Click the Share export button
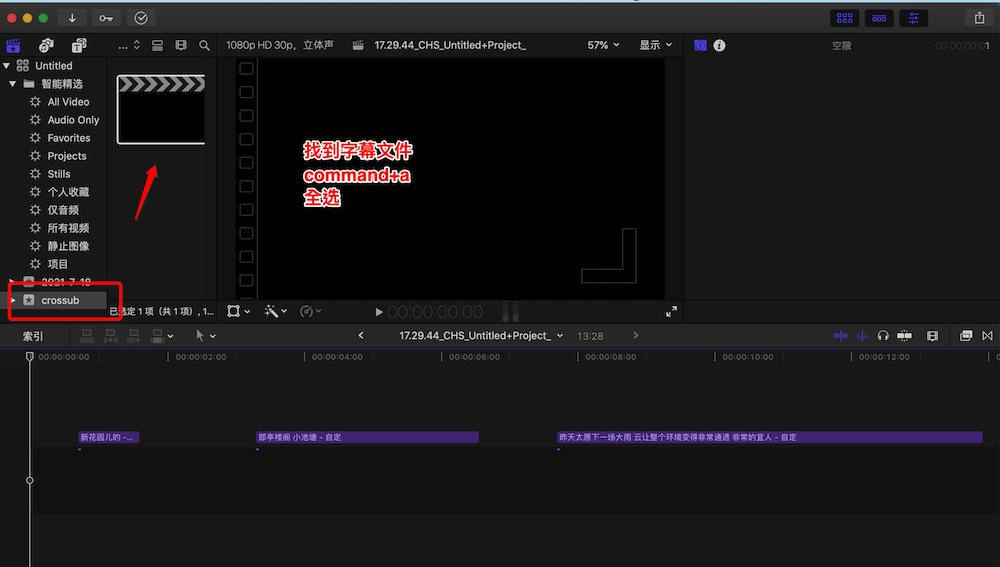 (979, 17)
